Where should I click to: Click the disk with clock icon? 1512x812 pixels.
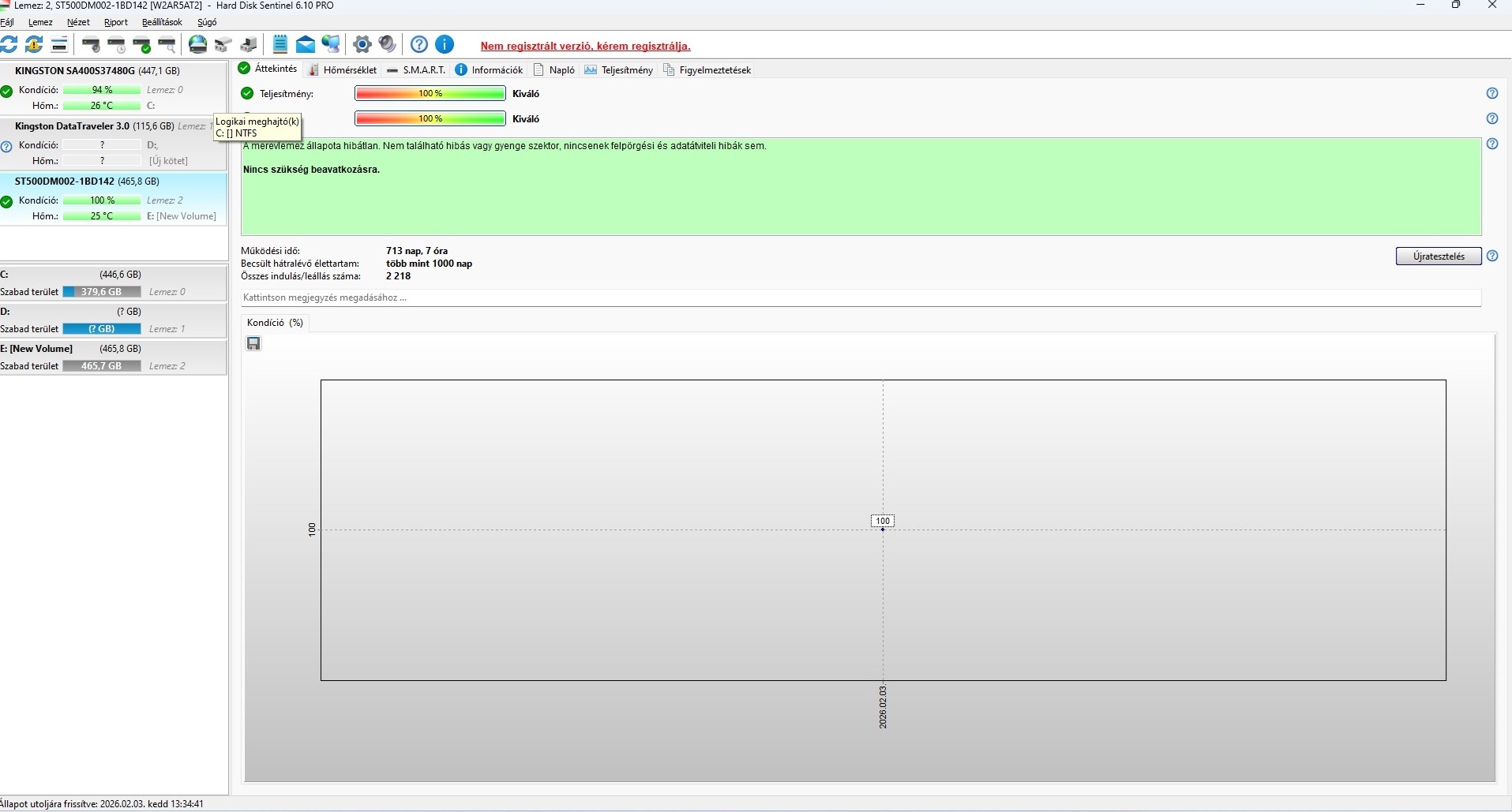(117, 44)
